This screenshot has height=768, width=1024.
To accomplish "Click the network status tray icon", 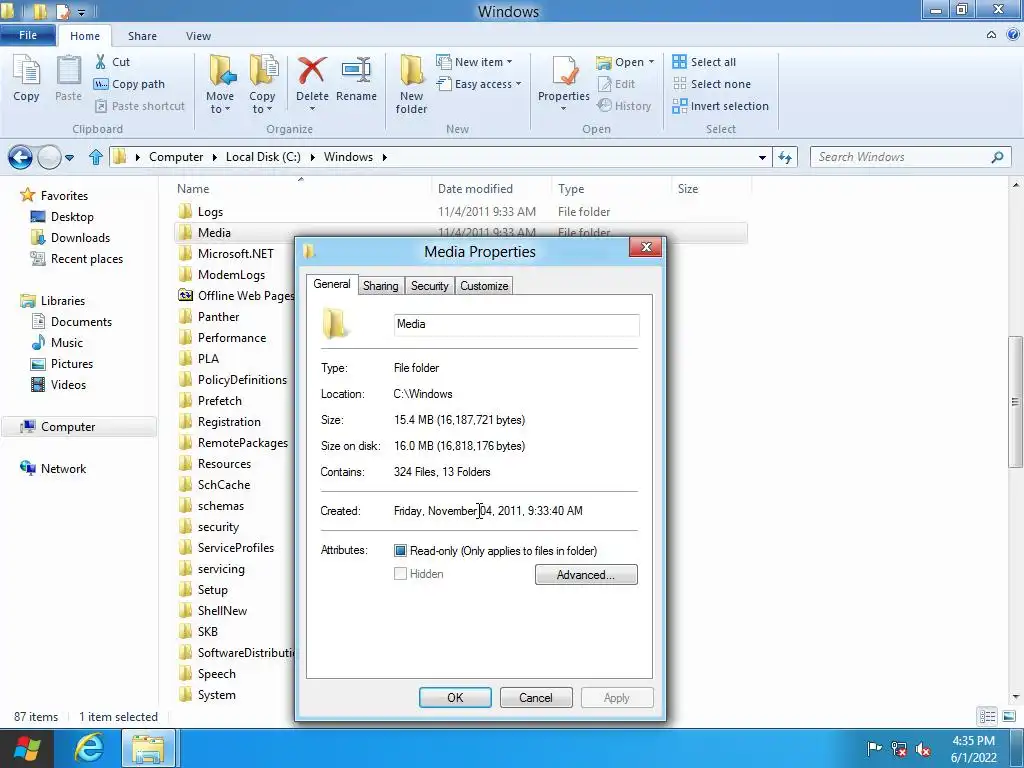I will 899,749.
